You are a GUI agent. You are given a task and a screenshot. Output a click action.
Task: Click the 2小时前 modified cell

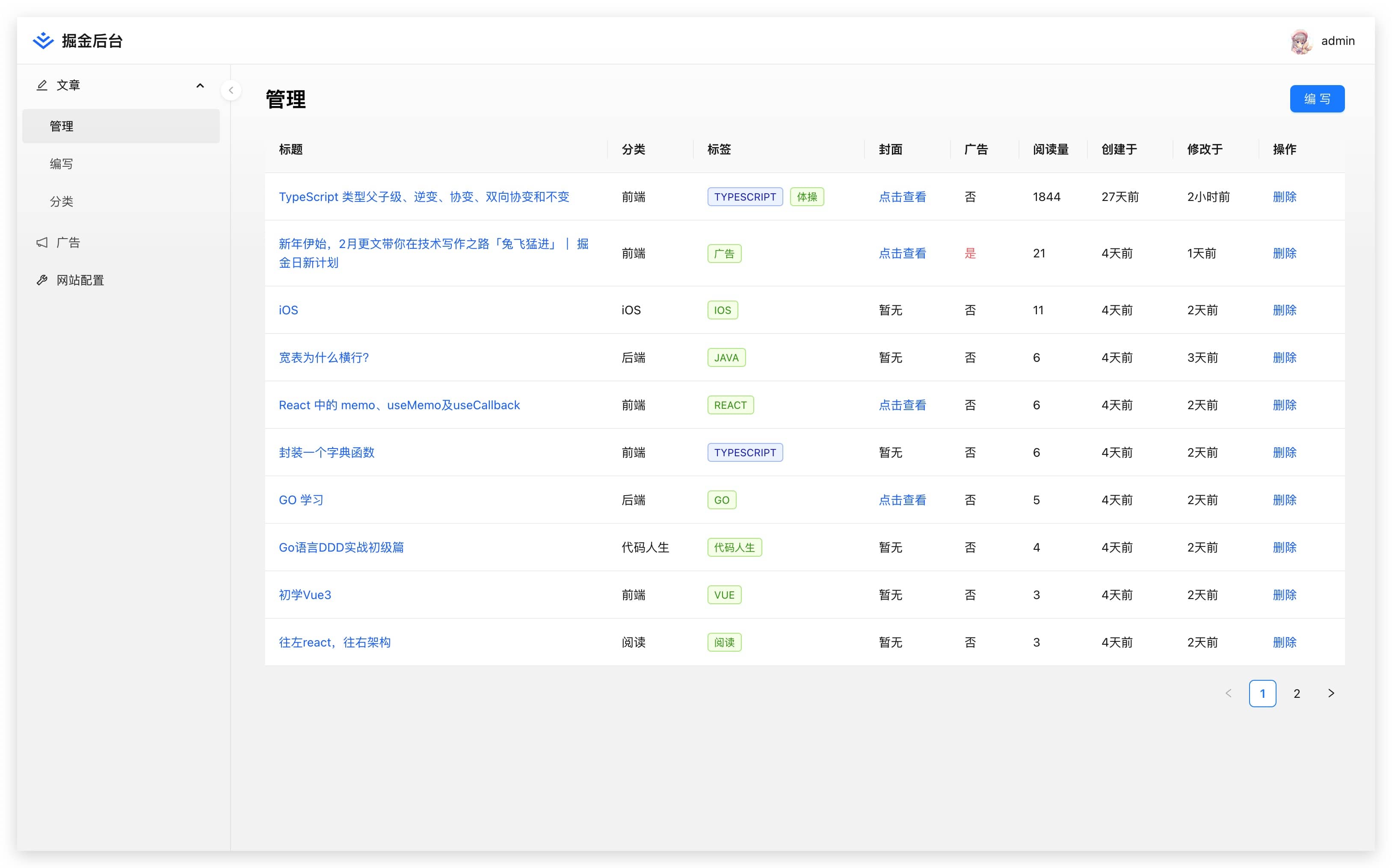1208,197
